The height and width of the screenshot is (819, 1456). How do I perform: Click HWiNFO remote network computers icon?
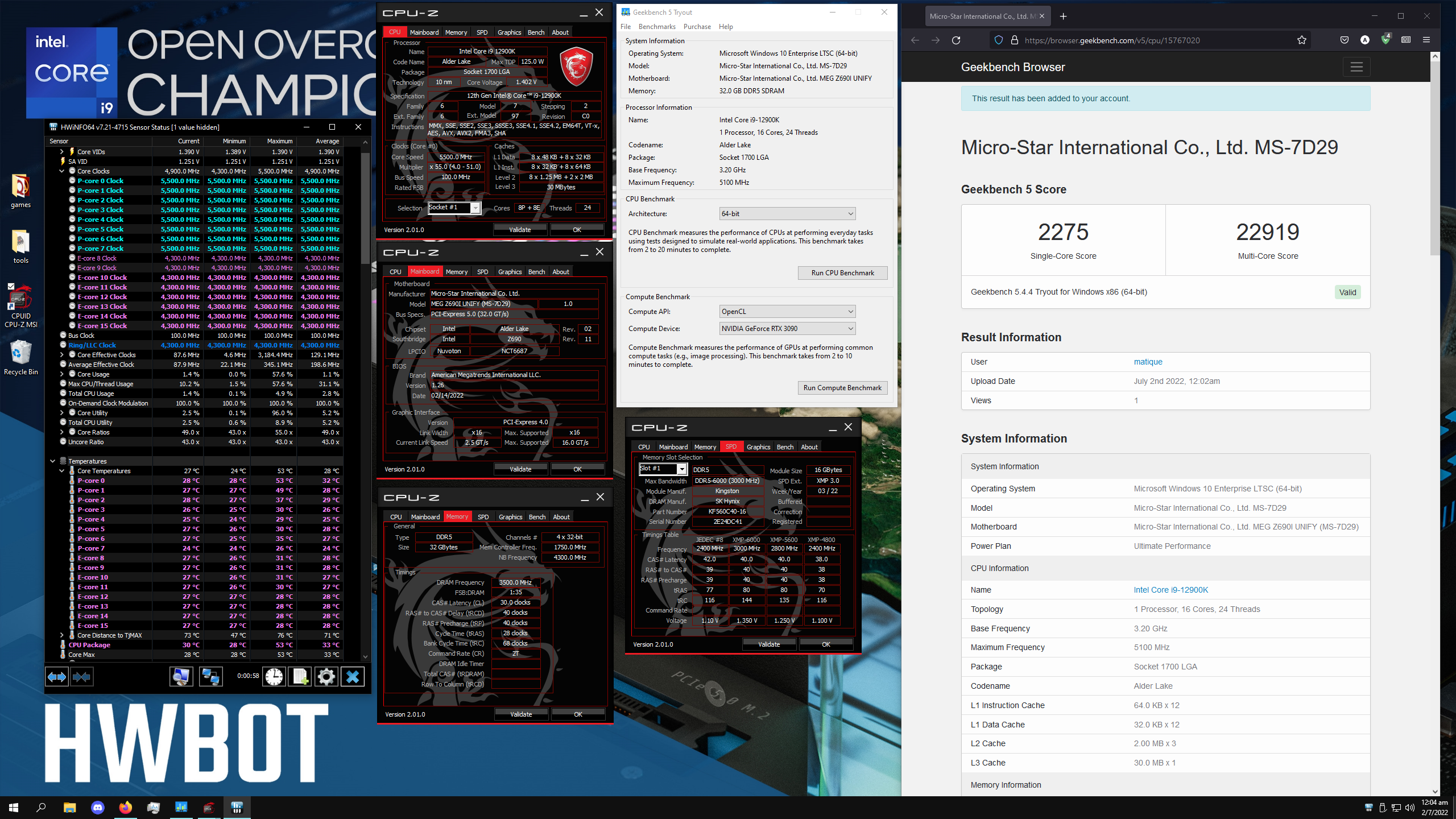(x=210, y=677)
